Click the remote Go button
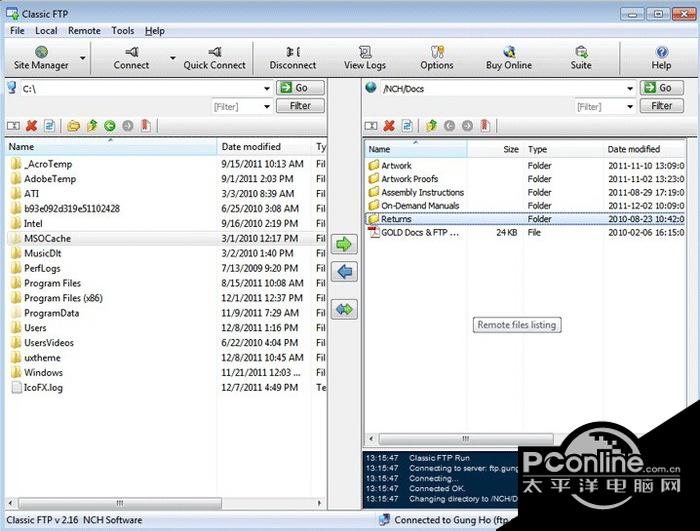 pos(661,88)
